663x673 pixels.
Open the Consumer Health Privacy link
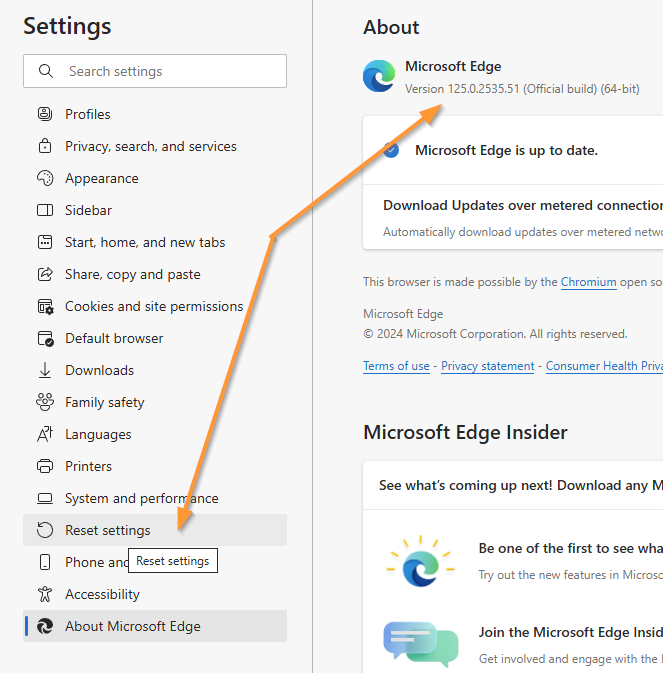pos(604,366)
